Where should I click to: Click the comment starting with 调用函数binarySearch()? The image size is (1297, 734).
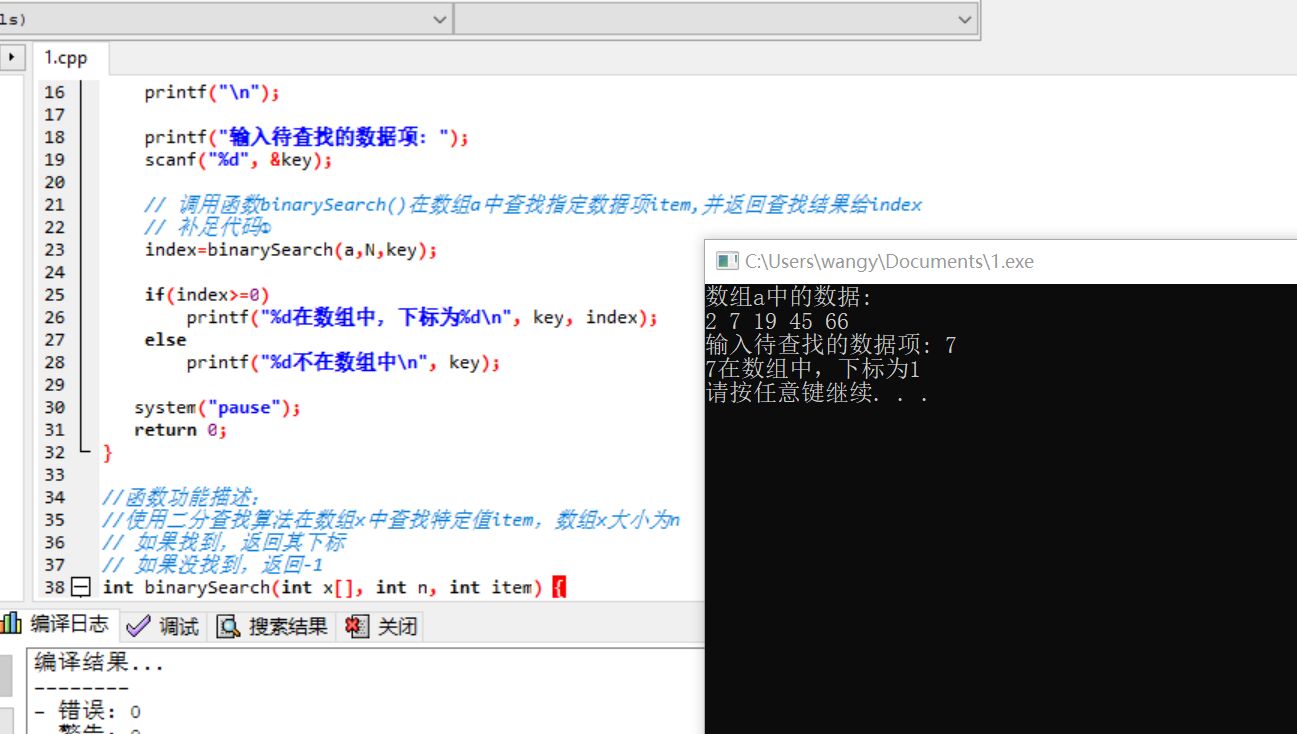coord(533,205)
